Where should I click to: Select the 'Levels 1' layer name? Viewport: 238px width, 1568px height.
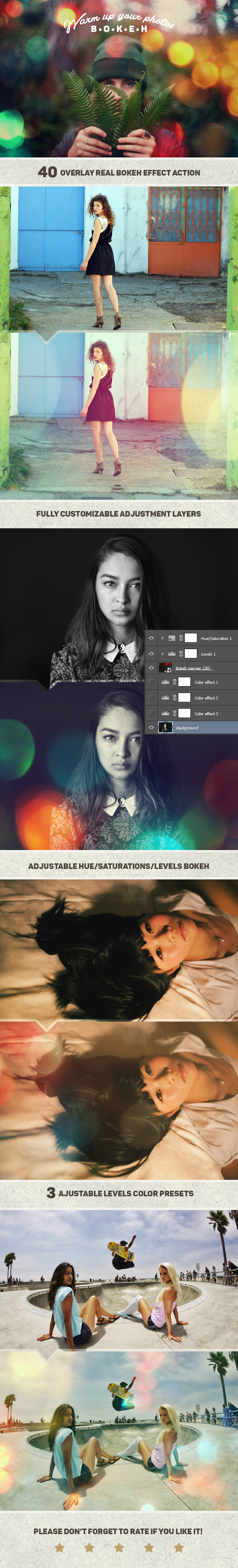pyautogui.click(x=208, y=654)
